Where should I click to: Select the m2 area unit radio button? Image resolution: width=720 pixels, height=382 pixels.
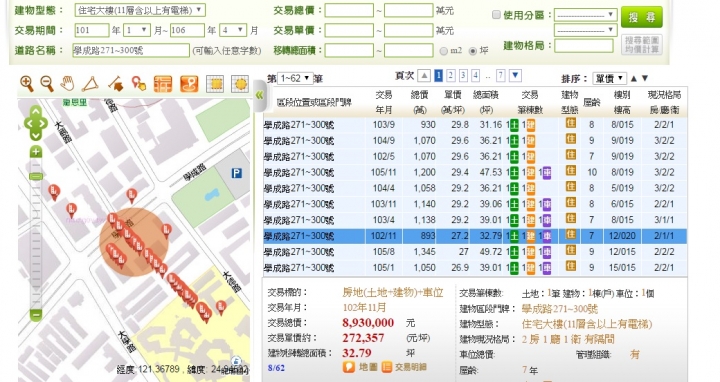point(443,51)
